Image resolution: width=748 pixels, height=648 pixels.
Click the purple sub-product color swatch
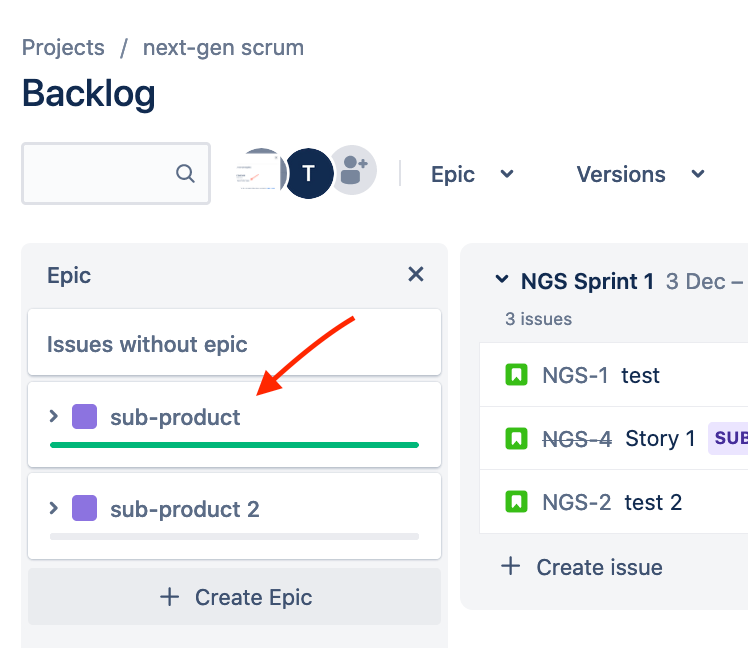pos(85,417)
